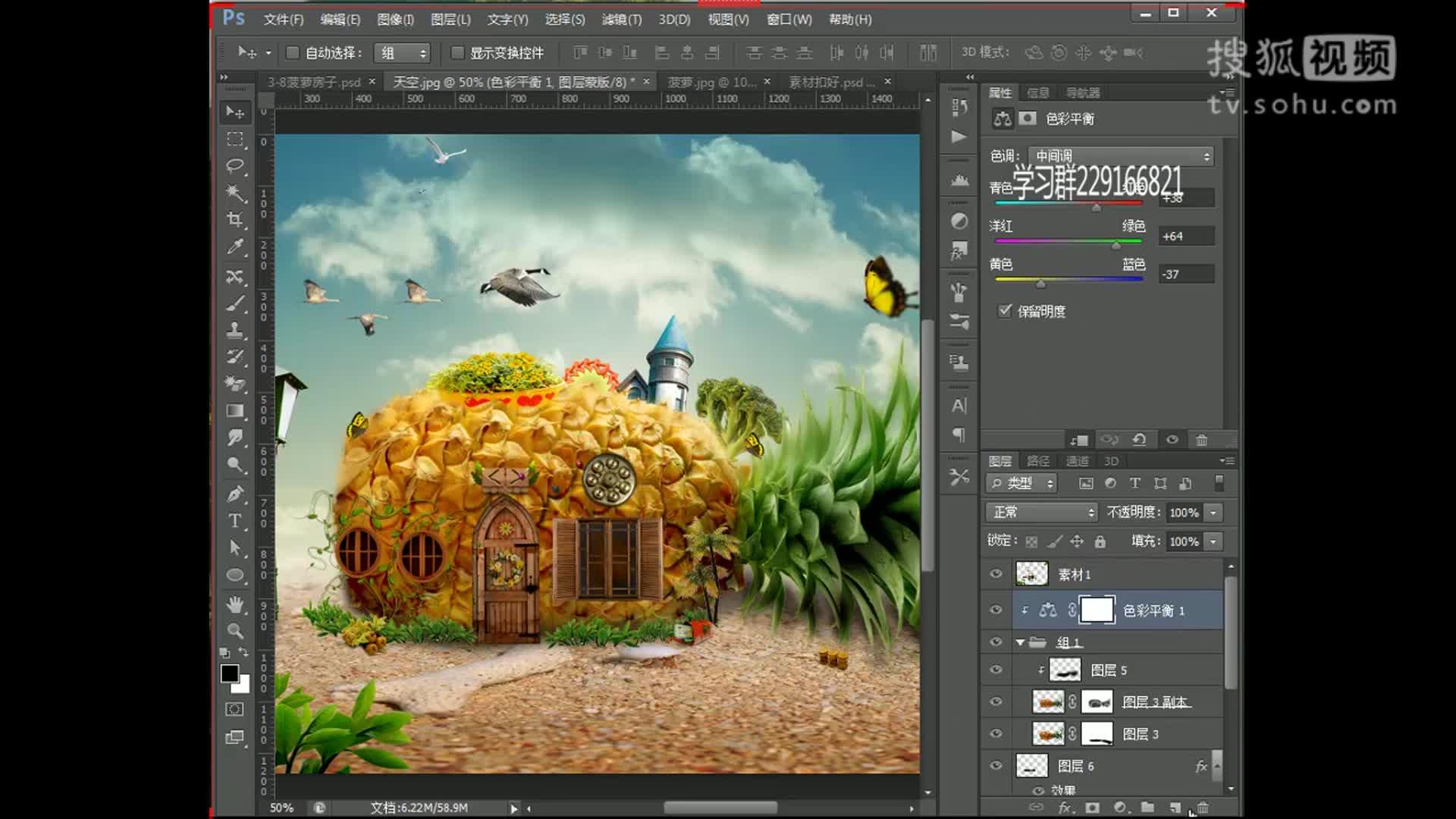The height and width of the screenshot is (819, 1456).
Task: Click the add layer mask icon
Action: pyautogui.click(x=1092, y=808)
